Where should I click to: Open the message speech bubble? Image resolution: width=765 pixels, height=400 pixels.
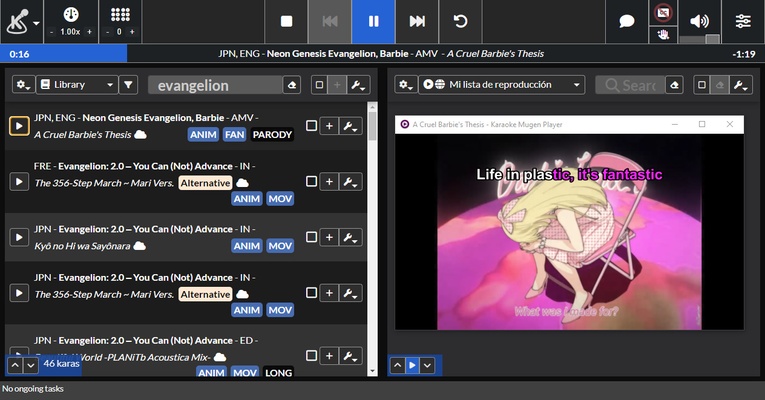click(627, 21)
